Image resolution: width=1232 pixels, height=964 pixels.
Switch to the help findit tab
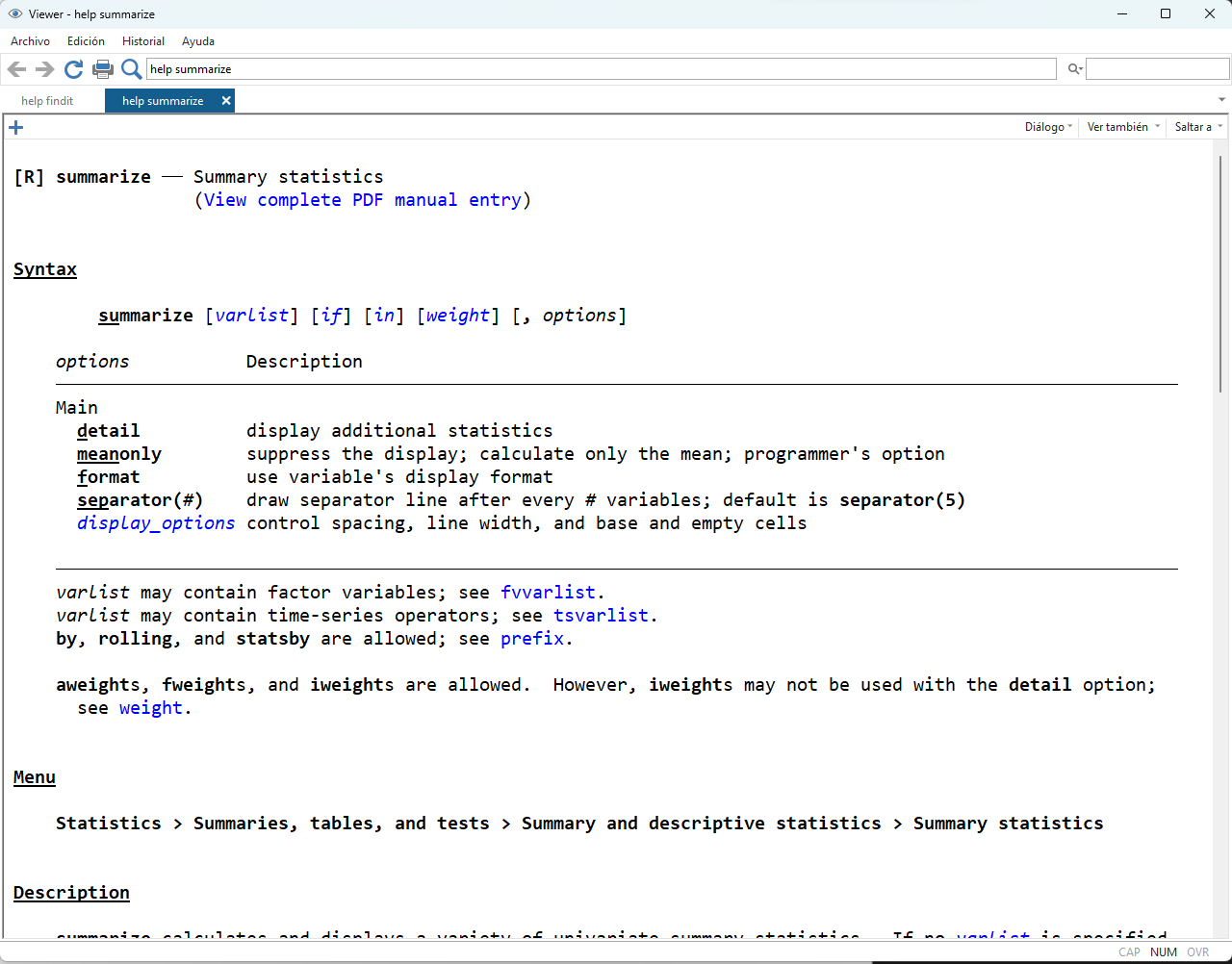coord(47,101)
